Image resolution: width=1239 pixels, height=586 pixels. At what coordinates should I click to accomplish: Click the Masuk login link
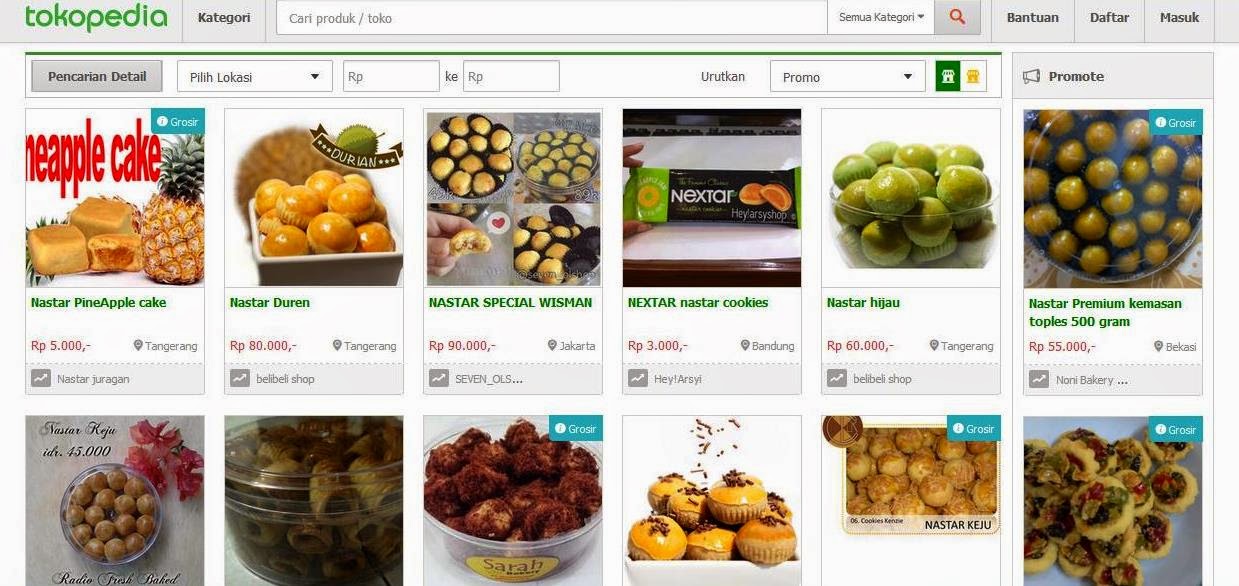pos(1179,17)
